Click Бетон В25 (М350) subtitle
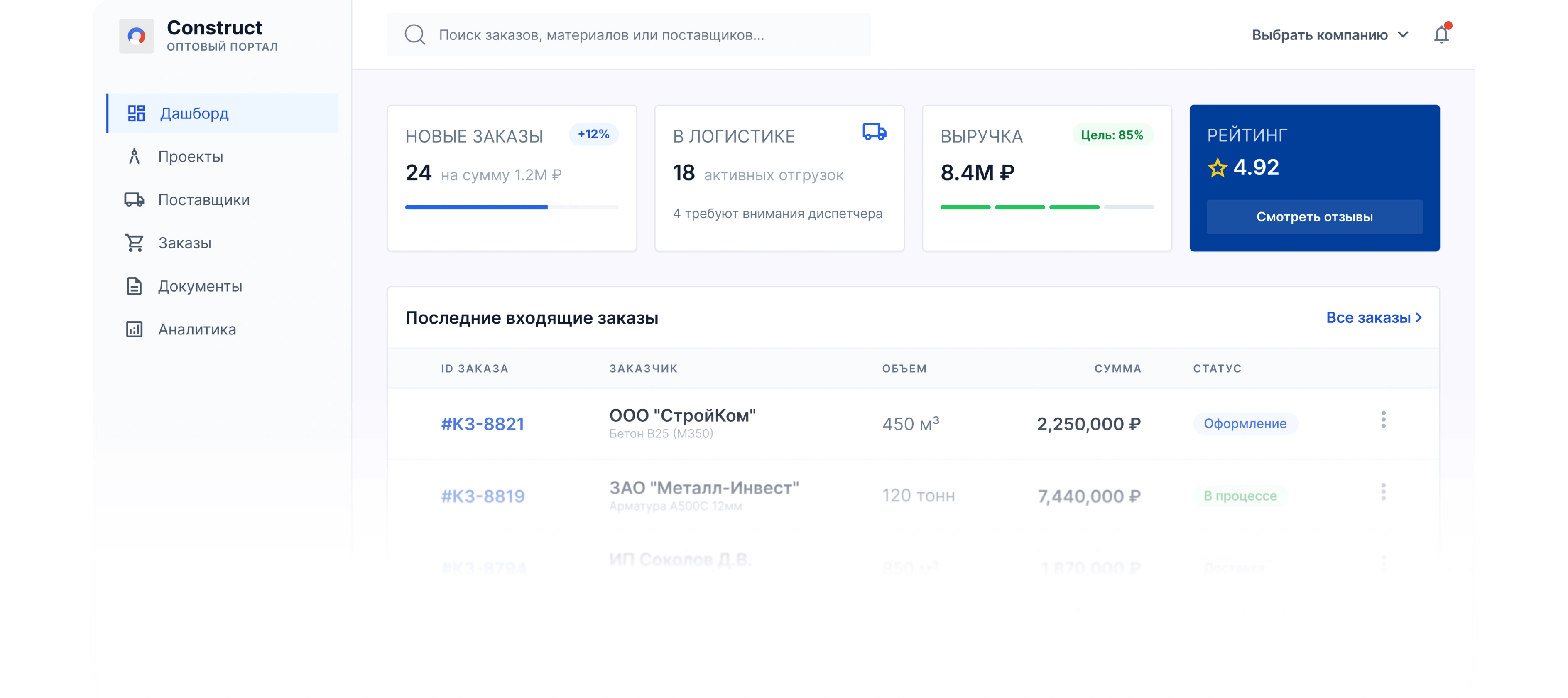This screenshot has width=1568, height=698. (661, 434)
